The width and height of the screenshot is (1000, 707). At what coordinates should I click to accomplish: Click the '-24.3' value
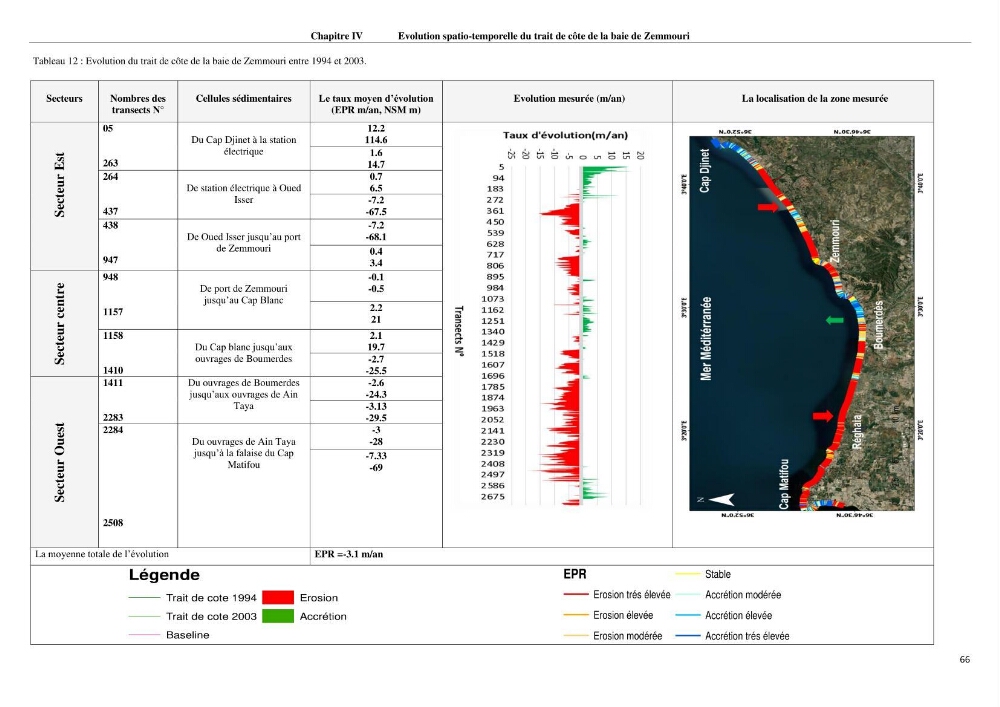tap(376, 395)
